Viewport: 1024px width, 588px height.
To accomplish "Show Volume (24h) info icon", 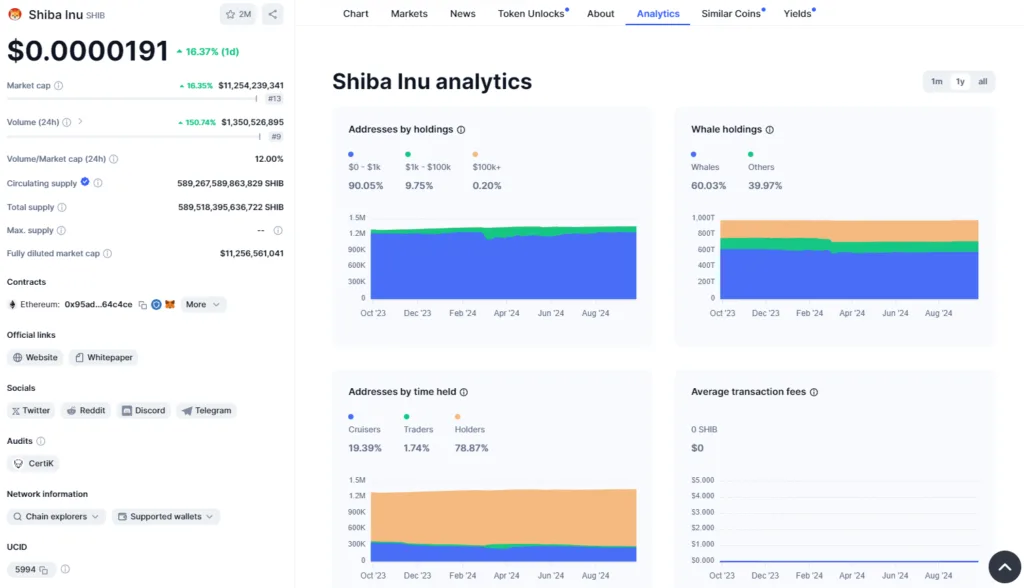I will tap(67, 122).
